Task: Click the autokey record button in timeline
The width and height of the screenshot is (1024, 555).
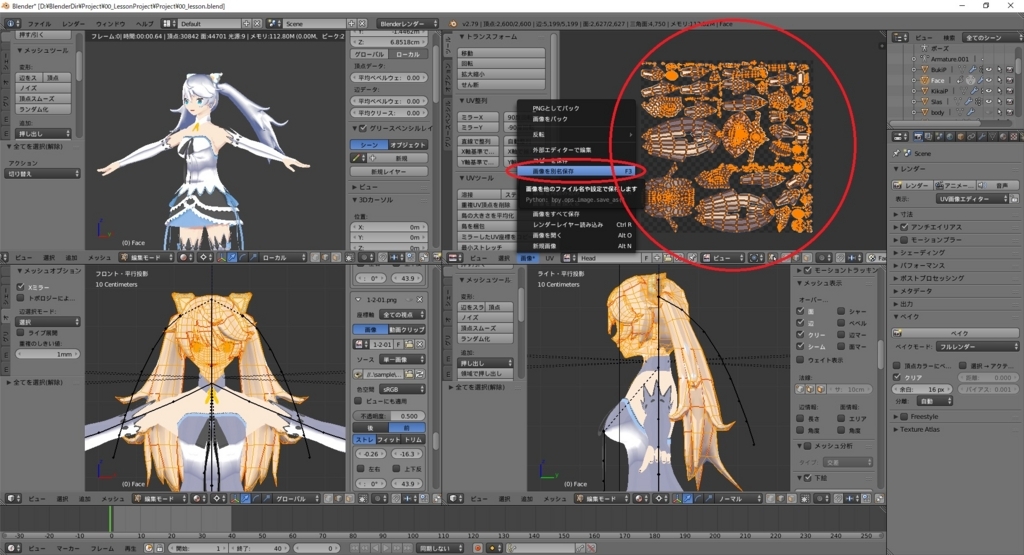Action: 478,548
